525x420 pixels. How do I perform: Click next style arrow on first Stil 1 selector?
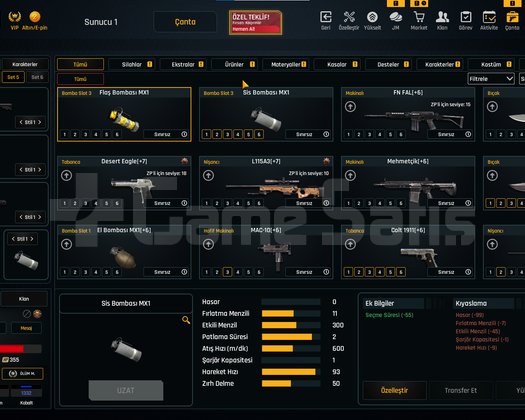[x=40, y=122]
